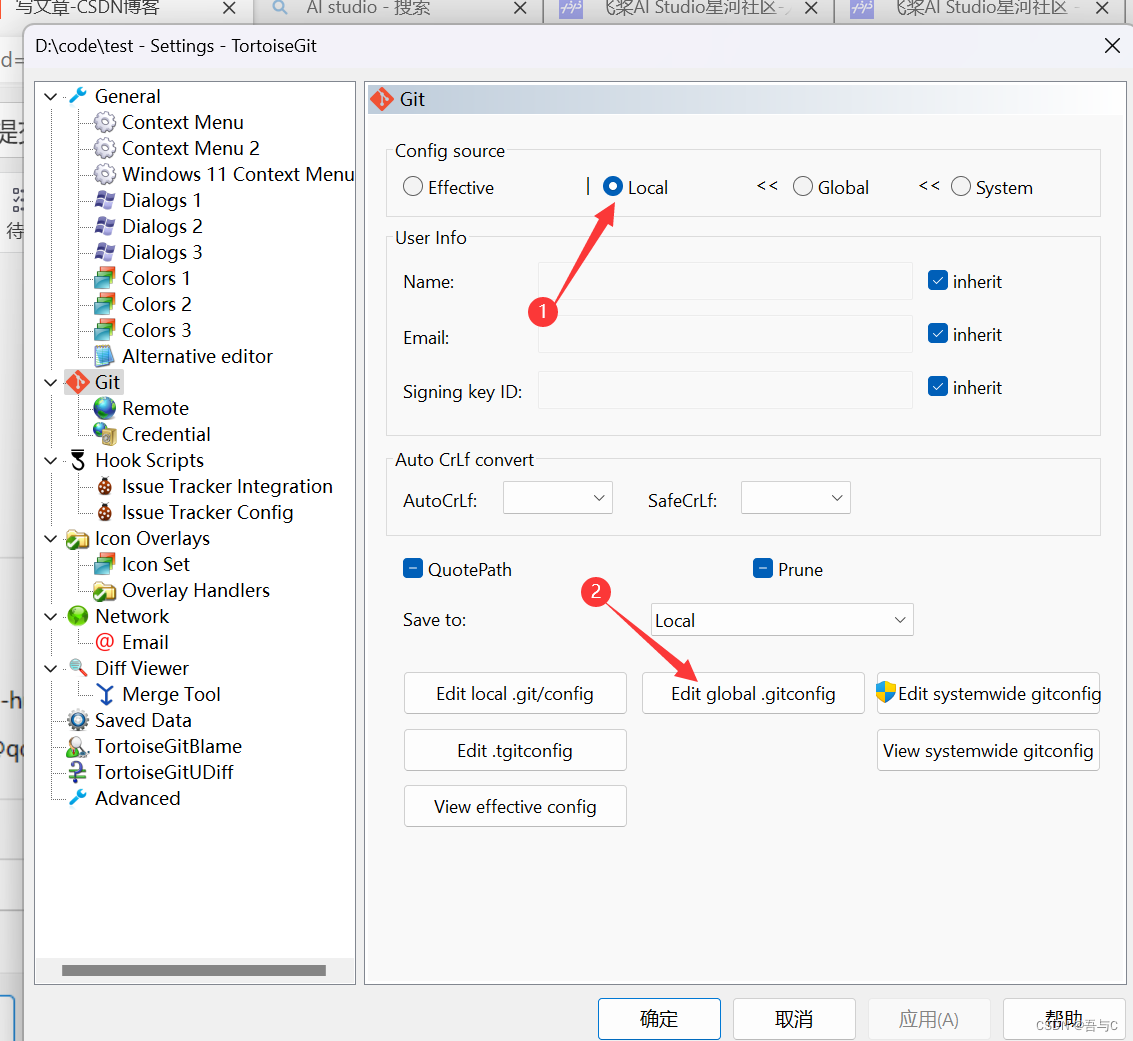The image size is (1133, 1041).
Task: Click the Dialogs 1 icon
Action: click(x=105, y=200)
